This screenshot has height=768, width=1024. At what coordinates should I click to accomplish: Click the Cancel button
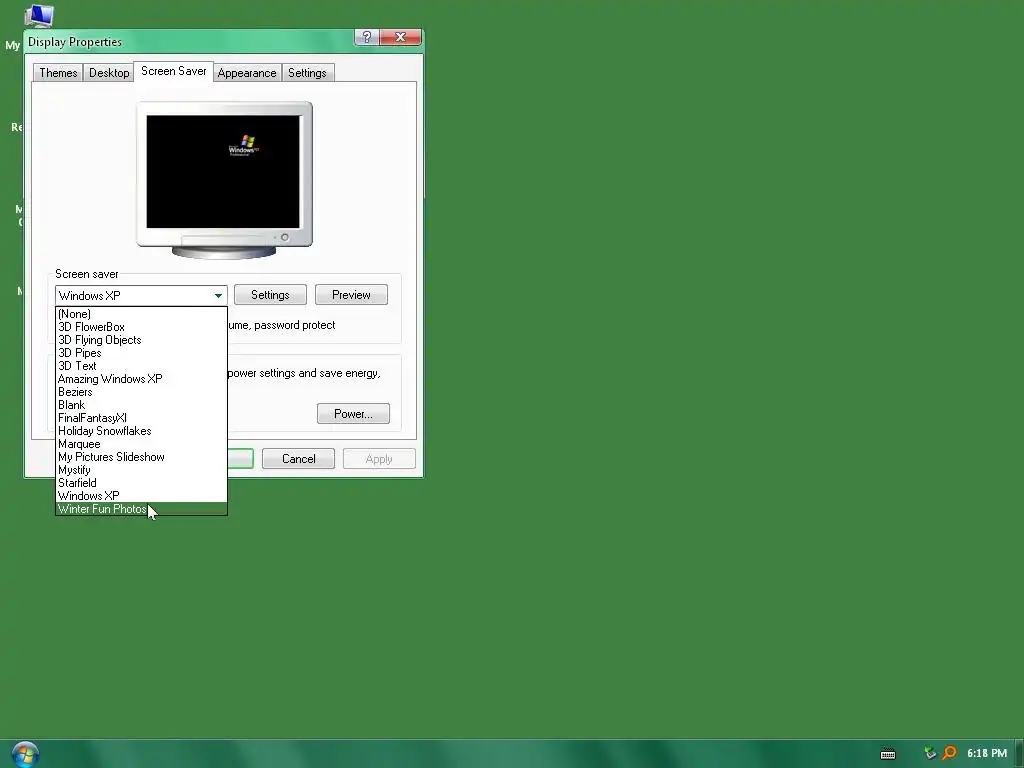click(x=298, y=459)
